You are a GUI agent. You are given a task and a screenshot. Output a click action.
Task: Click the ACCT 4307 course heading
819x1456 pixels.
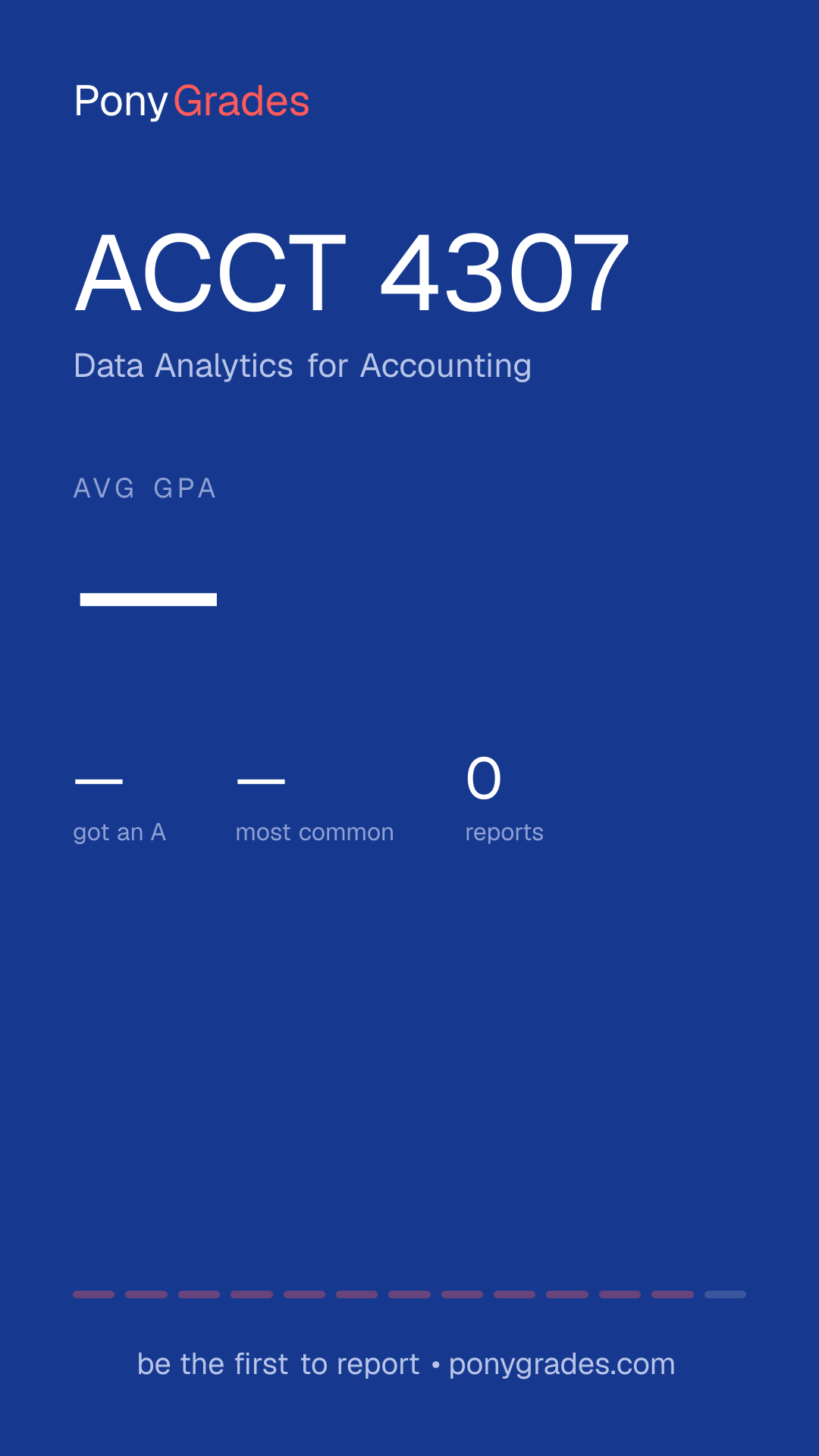353,272
